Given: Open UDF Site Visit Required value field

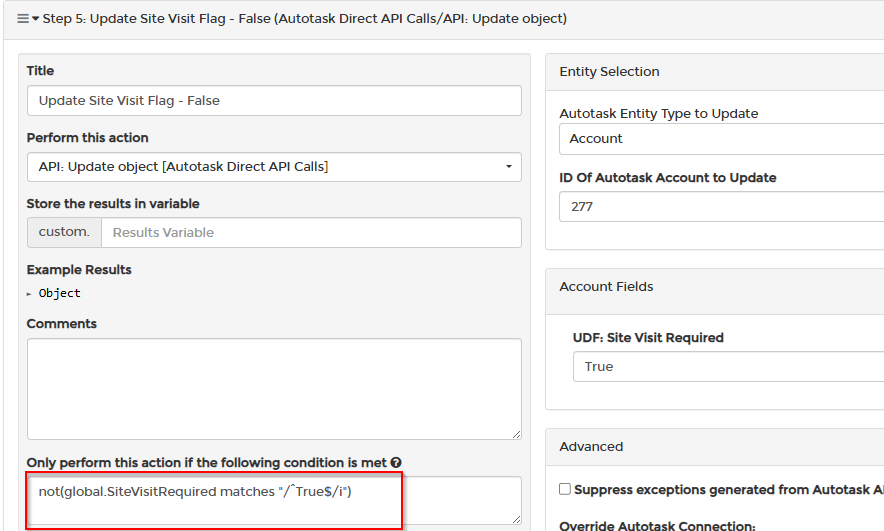Looking at the screenshot, I should click(x=728, y=366).
